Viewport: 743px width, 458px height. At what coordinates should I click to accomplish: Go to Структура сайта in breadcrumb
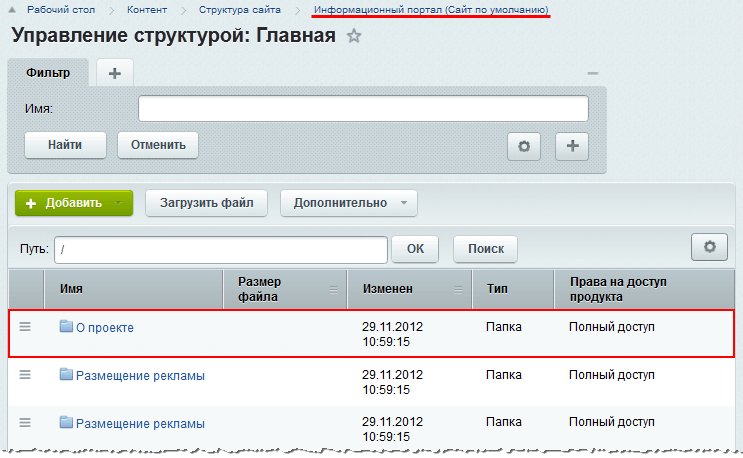click(239, 9)
